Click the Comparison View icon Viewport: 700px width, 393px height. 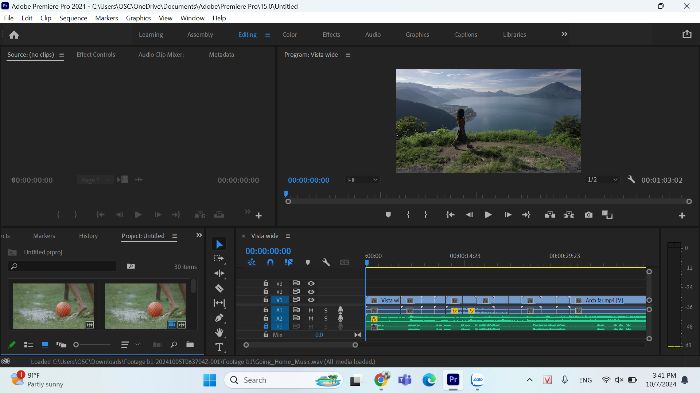607,215
